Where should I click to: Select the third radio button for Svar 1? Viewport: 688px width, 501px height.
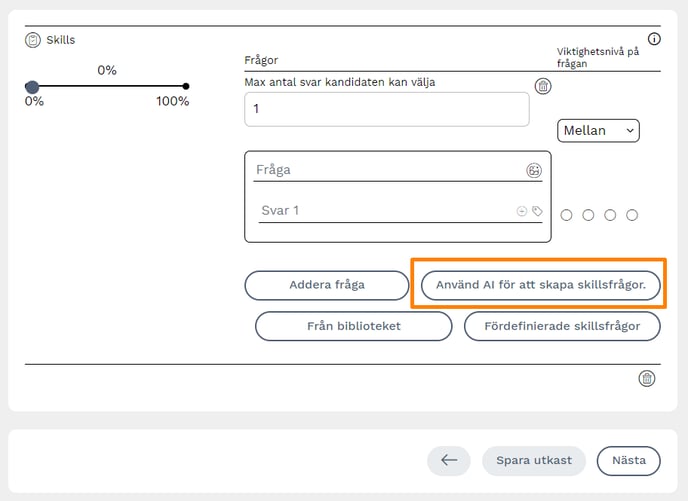point(610,215)
